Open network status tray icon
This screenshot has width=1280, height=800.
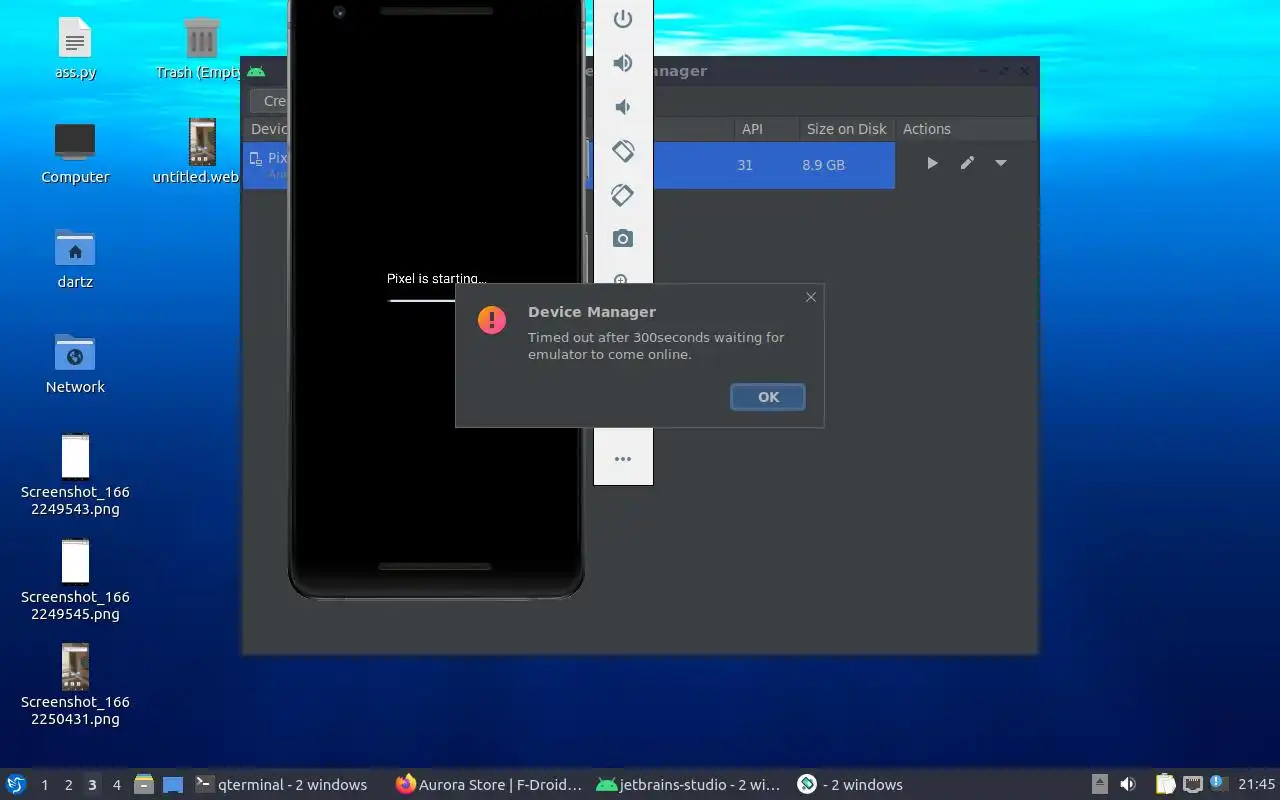pos(1192,784)
